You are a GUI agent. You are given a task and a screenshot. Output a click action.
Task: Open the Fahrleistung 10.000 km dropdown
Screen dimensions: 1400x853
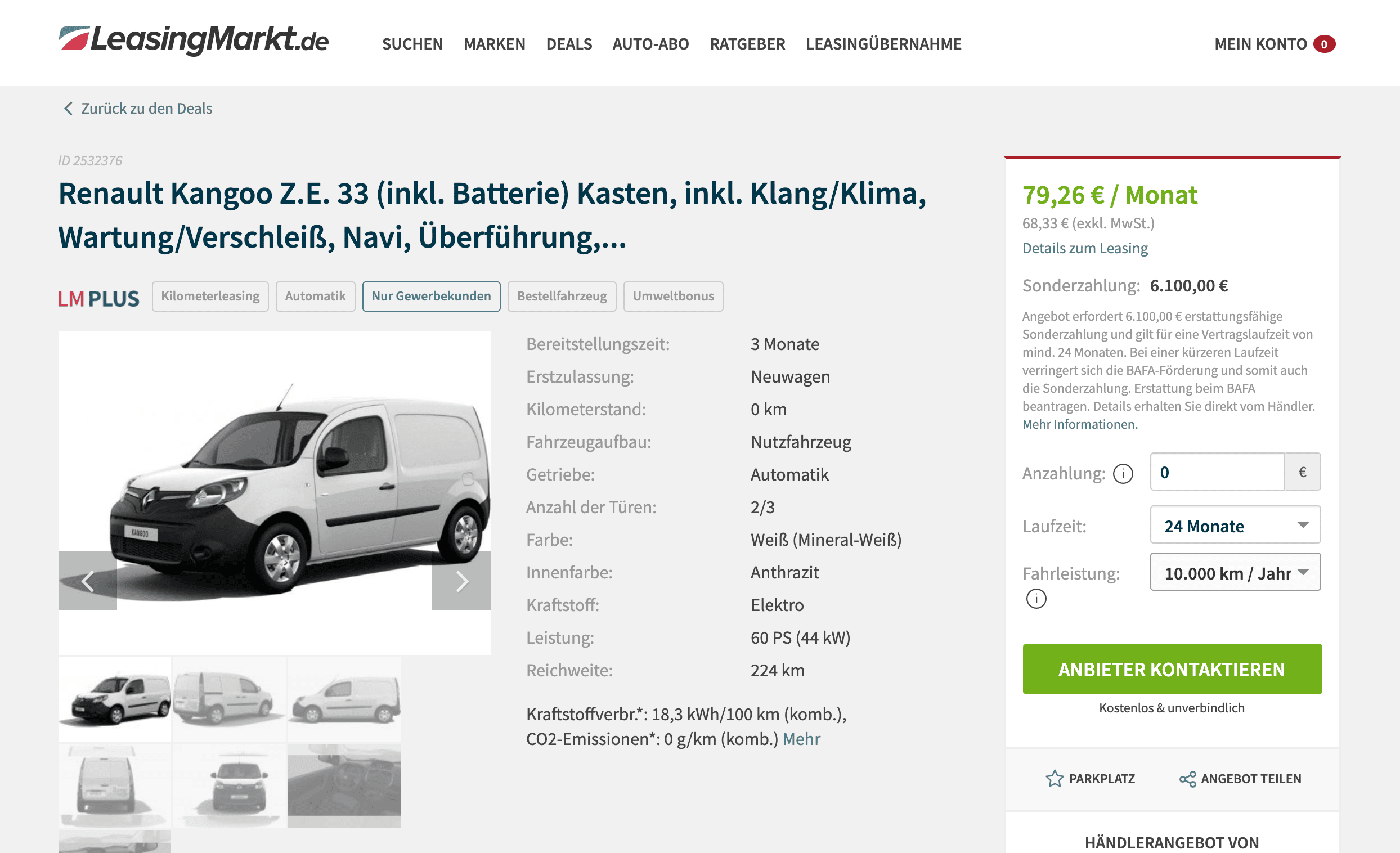pos(1235,572)
